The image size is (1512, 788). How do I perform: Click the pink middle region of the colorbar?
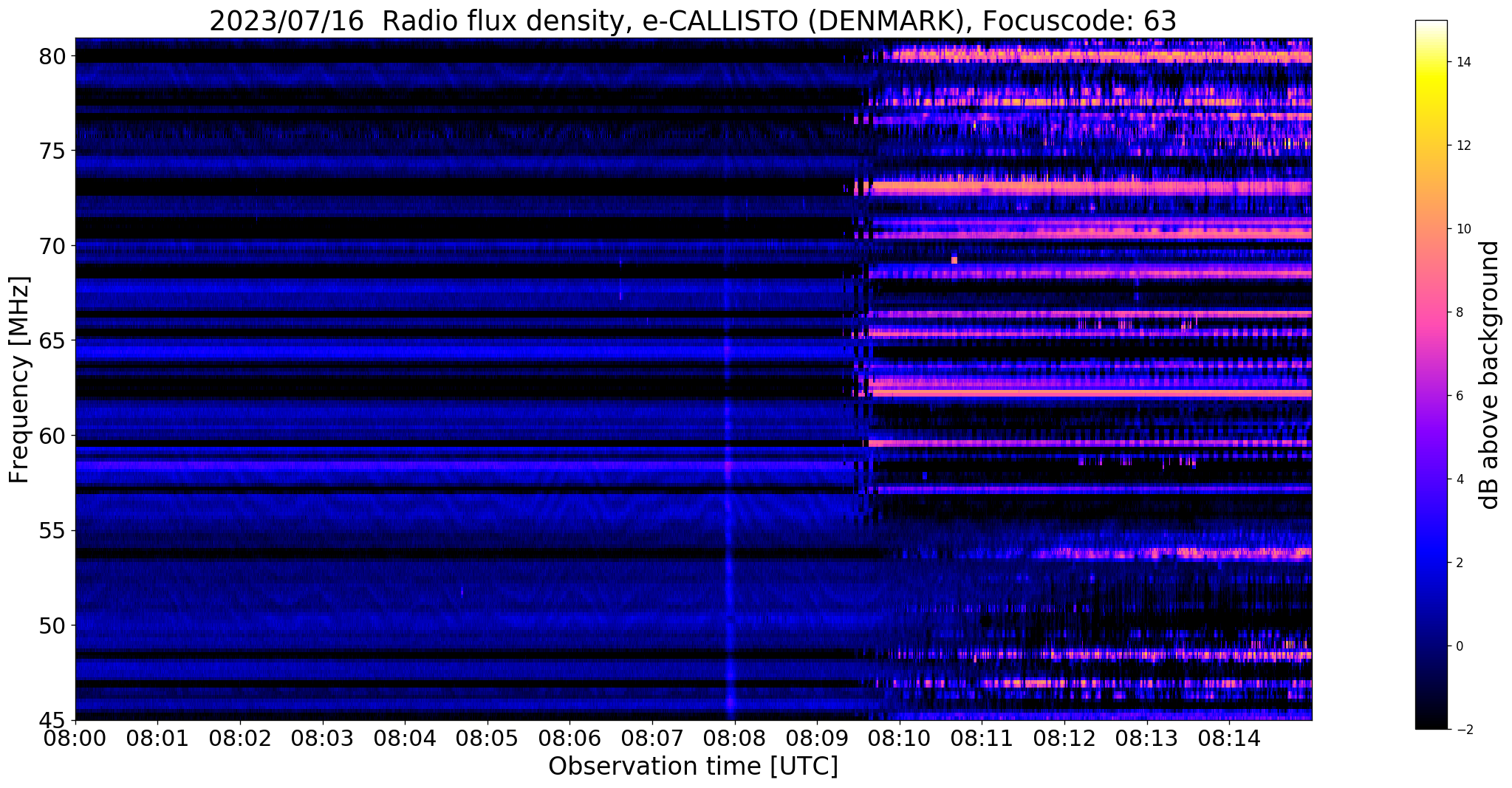1431,312
